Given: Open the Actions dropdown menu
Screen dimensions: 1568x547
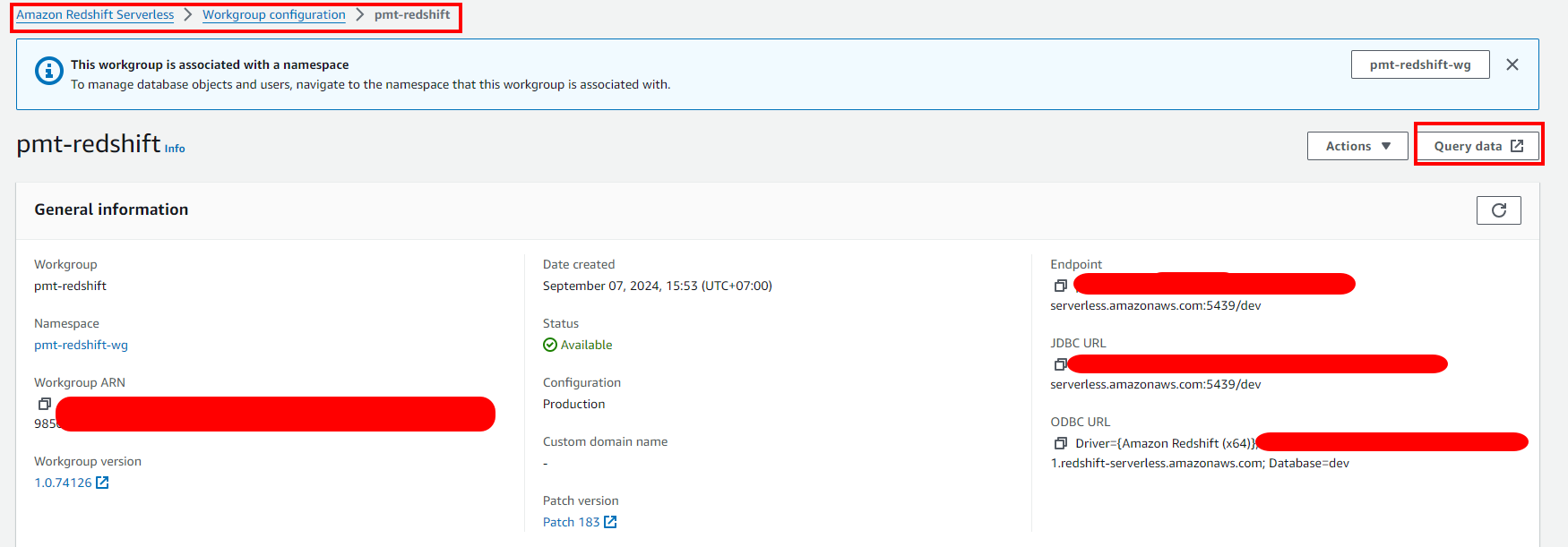Looking at the screenshot, I should click(x=1357, y=146).
